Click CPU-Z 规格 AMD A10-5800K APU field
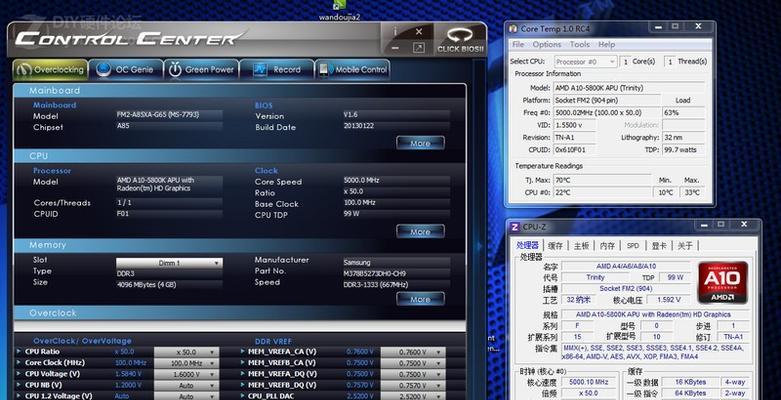The image size is (781, 400). [653, 315]
